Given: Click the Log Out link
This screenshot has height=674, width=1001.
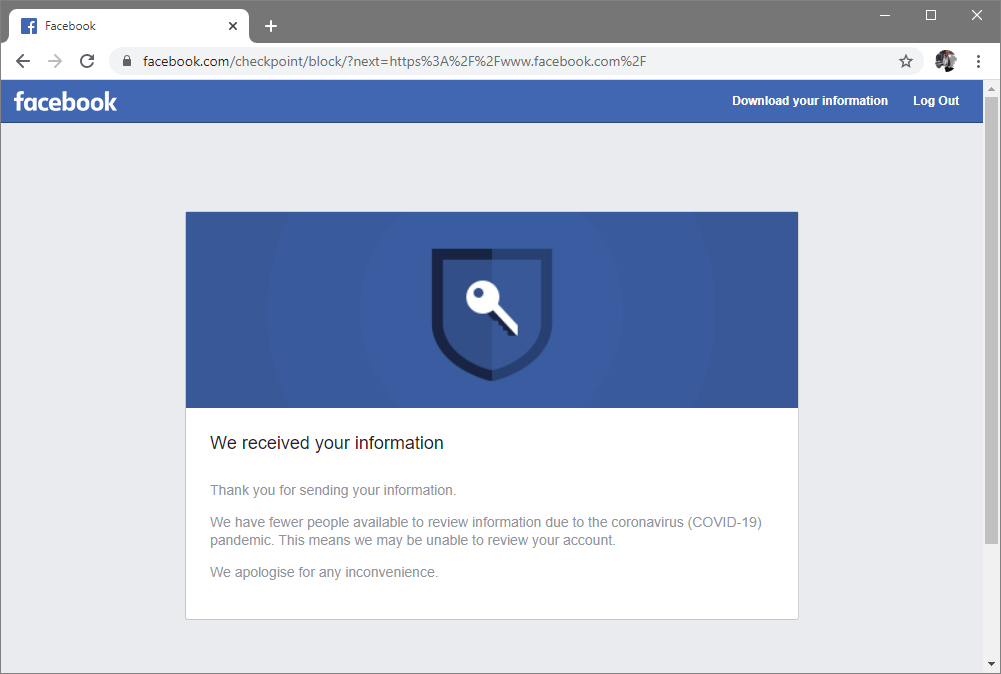Looking at the screenshot, I should [x=936, y=101].
